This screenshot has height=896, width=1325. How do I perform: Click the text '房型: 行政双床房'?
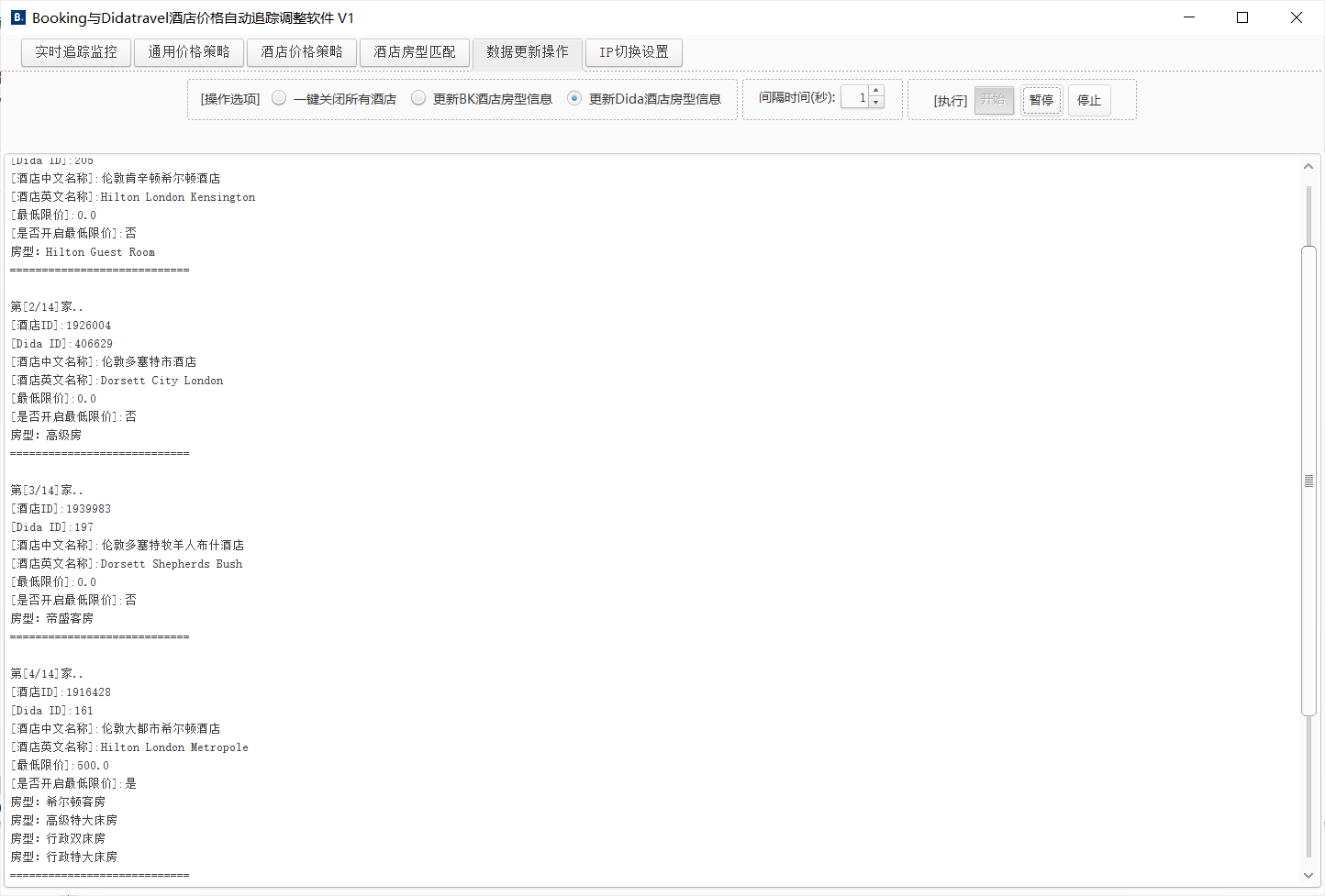point(58,839)
